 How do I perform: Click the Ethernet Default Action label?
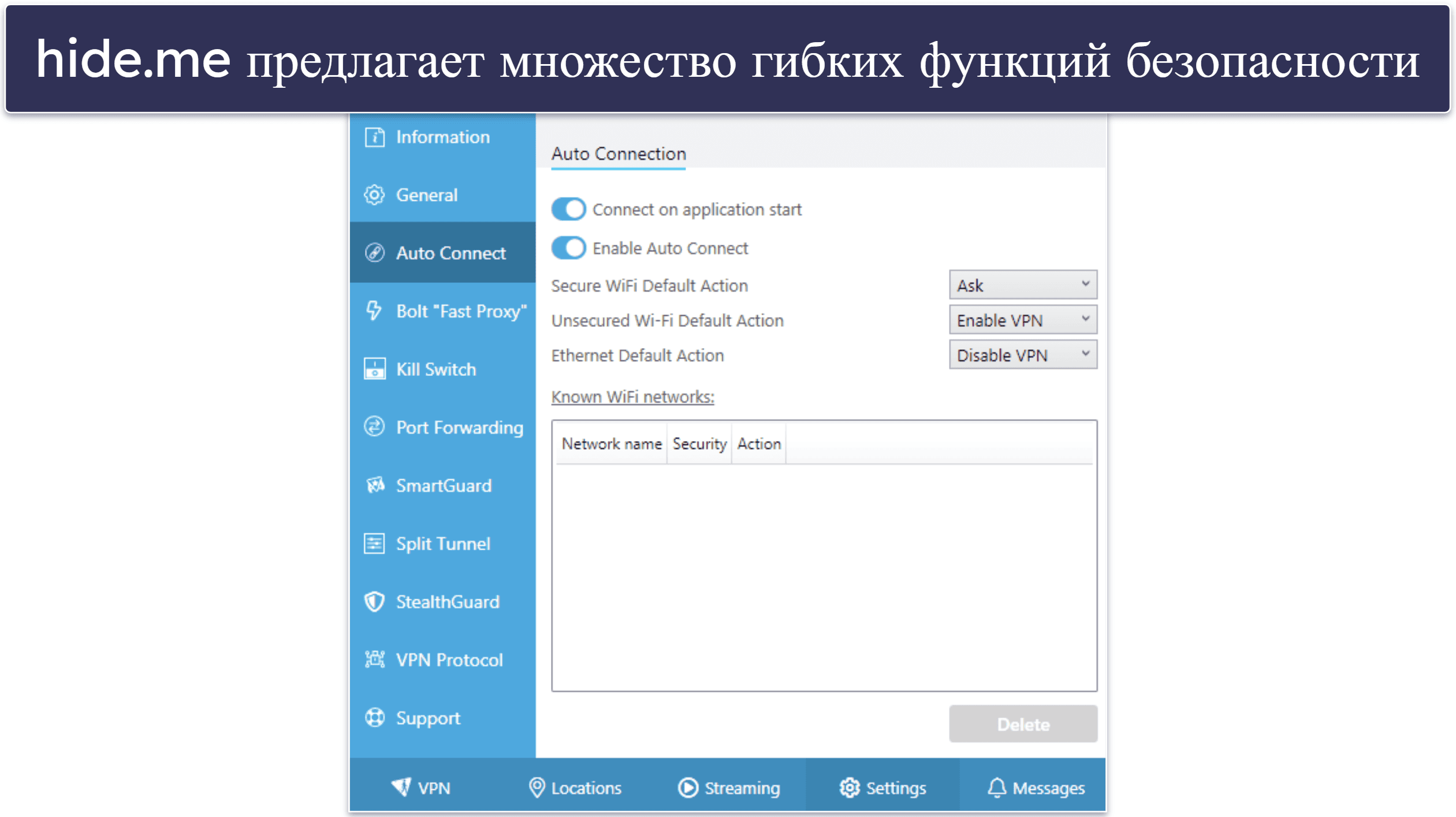pos(637,355)
